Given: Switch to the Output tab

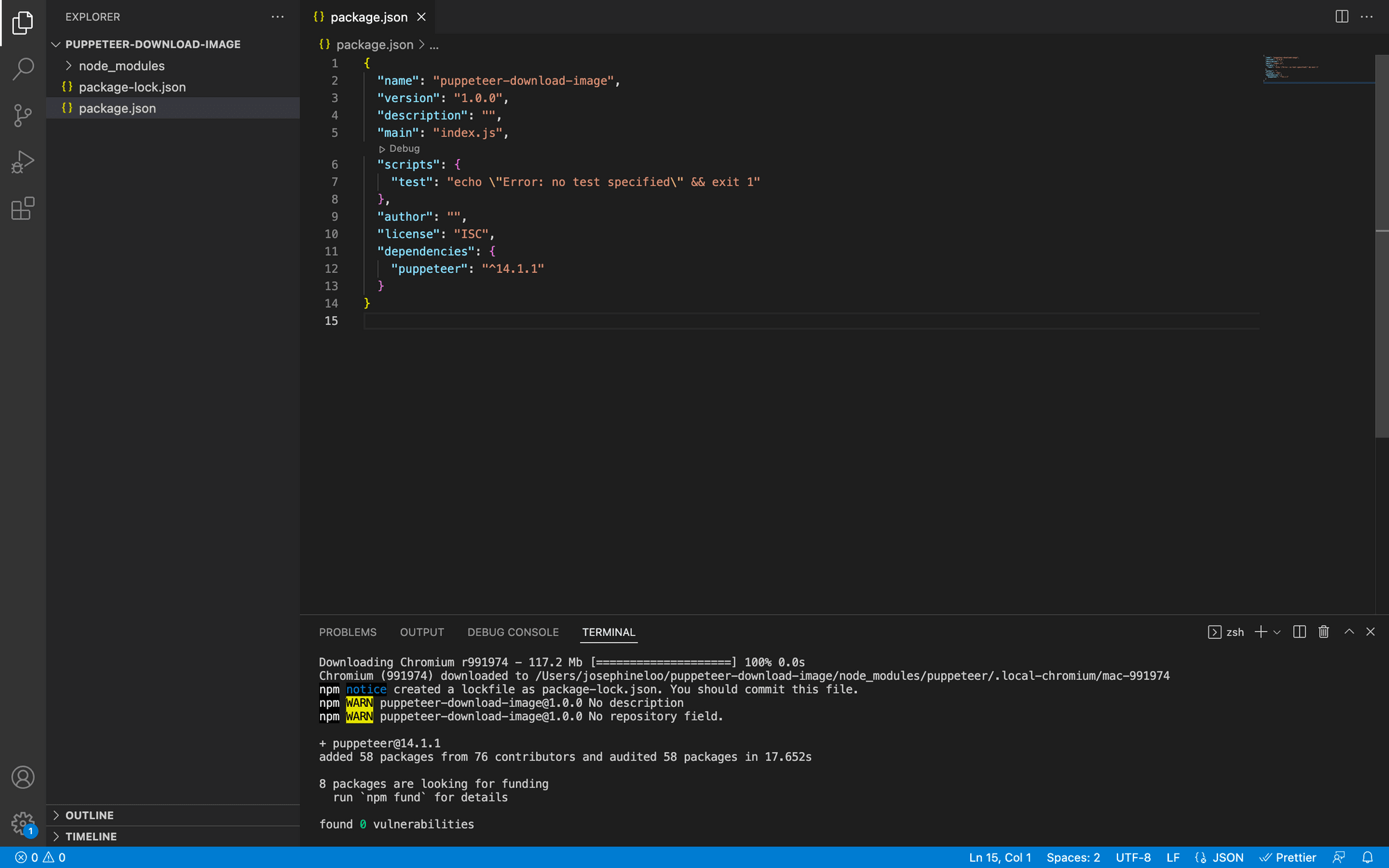Looking at the screenshot, I should point(422,632).
